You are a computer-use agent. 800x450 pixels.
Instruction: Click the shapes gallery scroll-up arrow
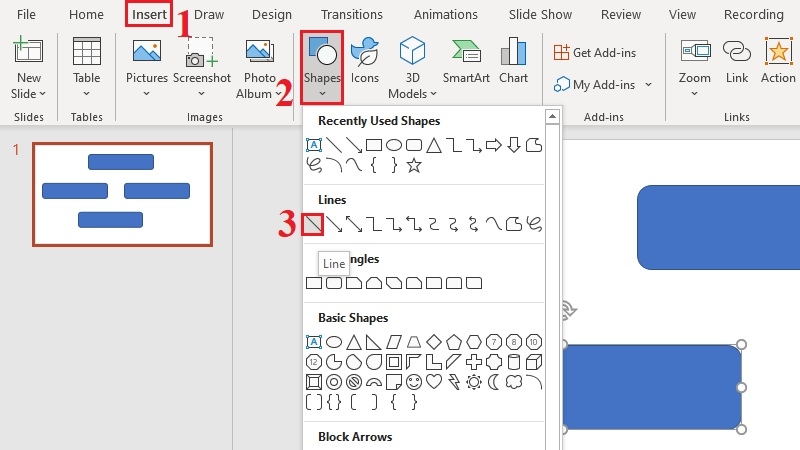click(552, 117)
